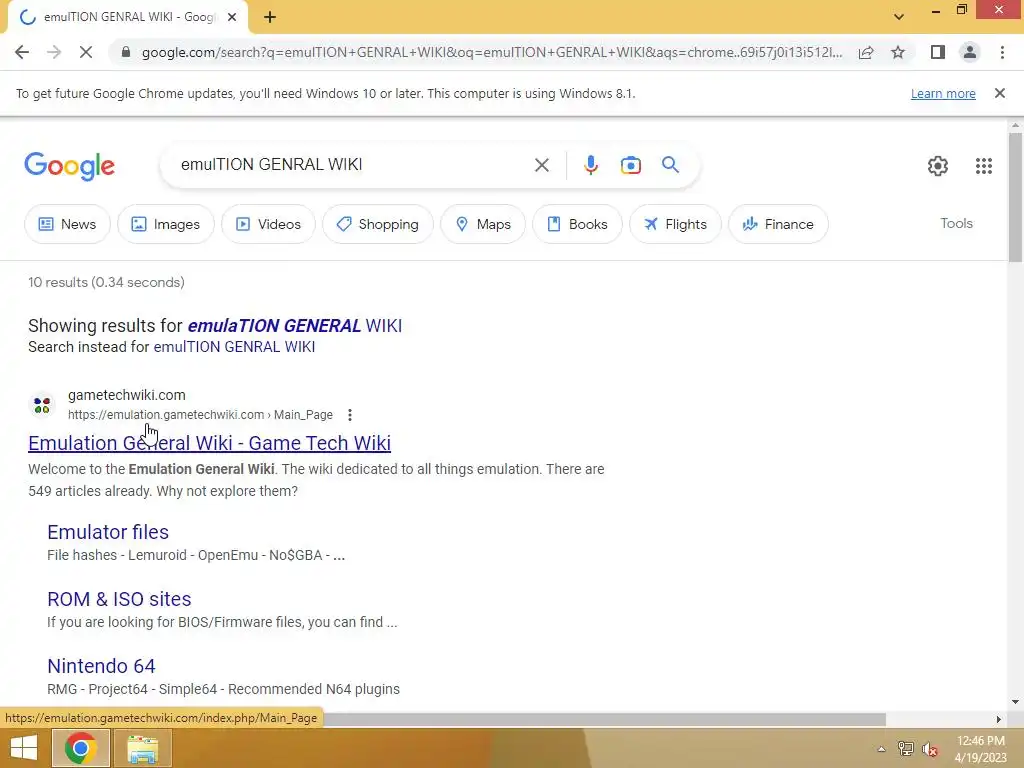Open the Windows Start button
The height and width of the screenshot is (768, 1024).
click(24, 748)
